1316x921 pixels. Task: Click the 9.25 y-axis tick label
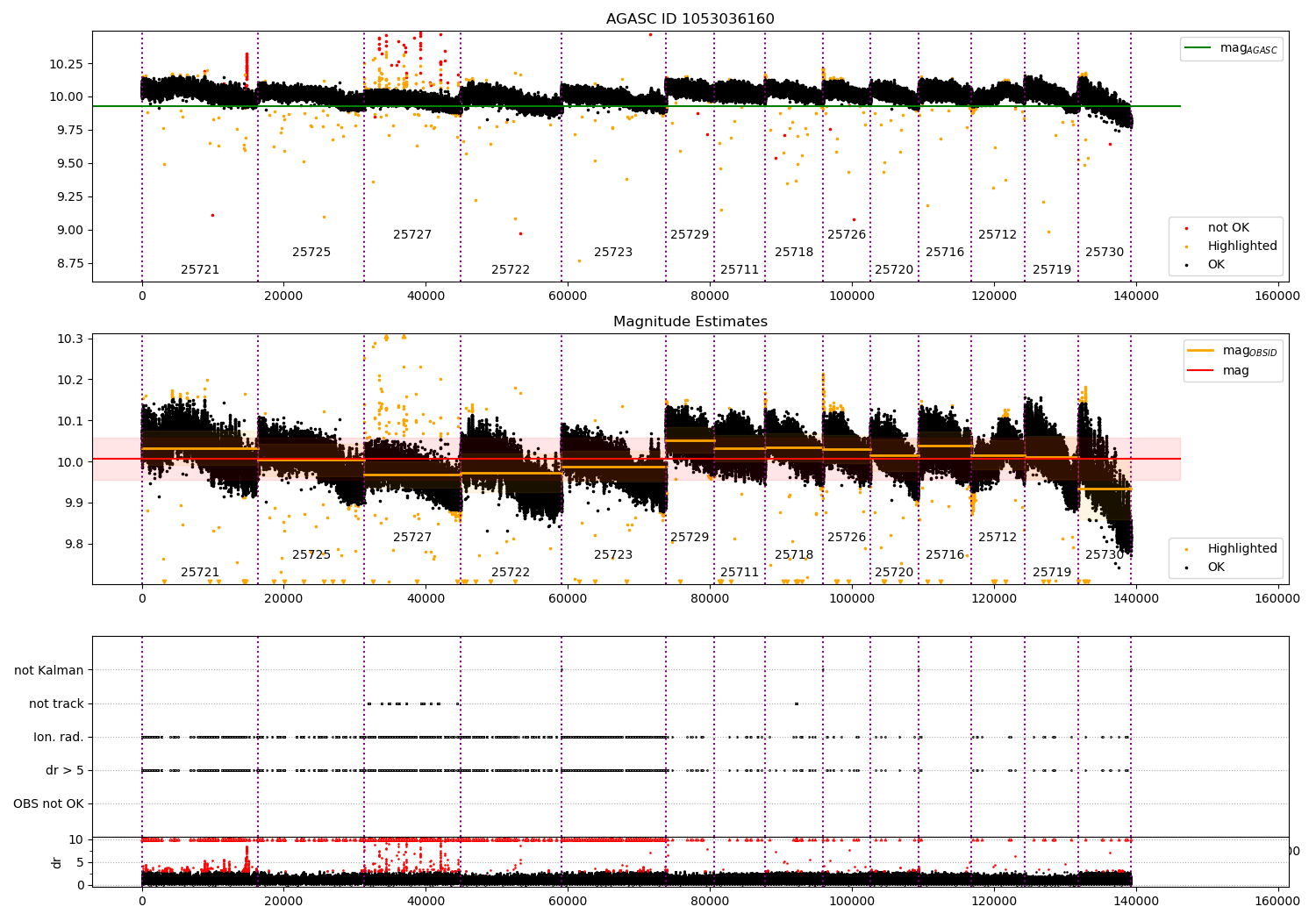coord(69,197)
